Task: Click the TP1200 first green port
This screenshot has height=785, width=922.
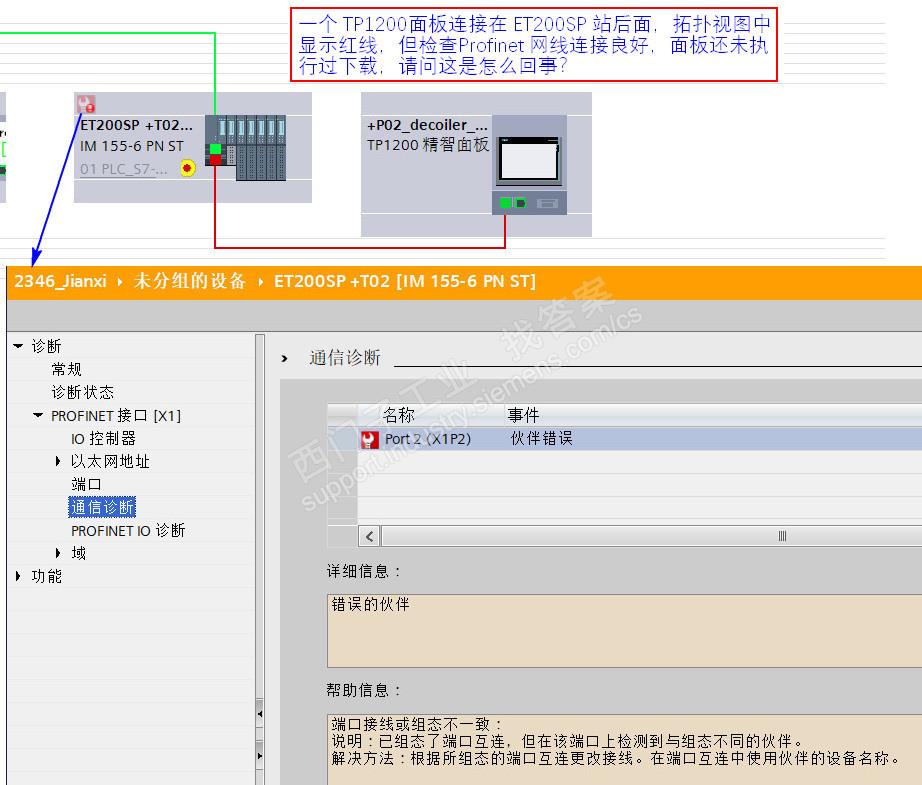Action: [x=505, y=203]
